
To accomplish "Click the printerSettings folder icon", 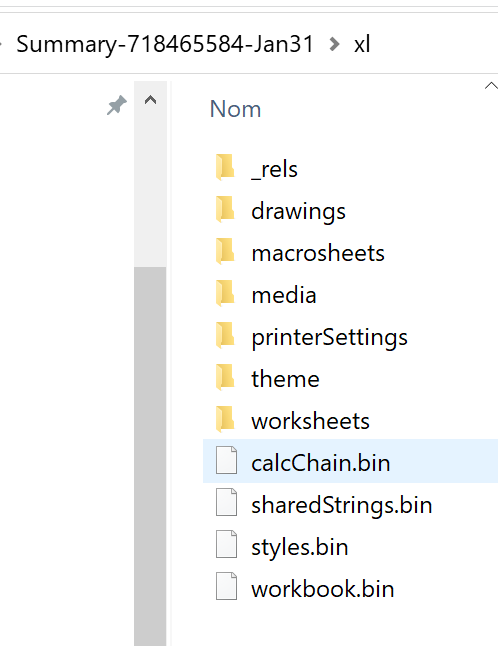I will click(x=225, y=335).
